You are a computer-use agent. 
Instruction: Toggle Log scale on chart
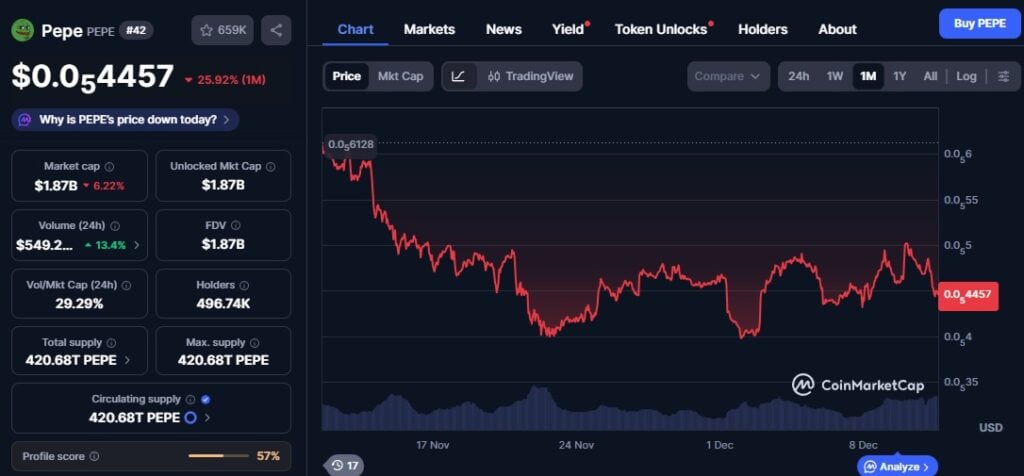pyautogui.click(x=966, y=76)
